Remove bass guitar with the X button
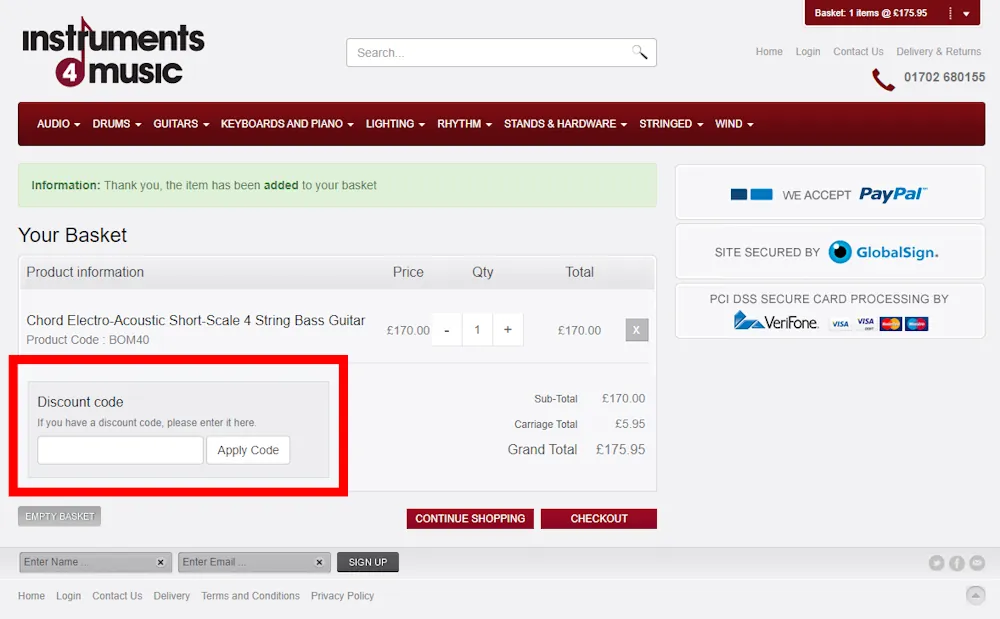 pos(636,330)
